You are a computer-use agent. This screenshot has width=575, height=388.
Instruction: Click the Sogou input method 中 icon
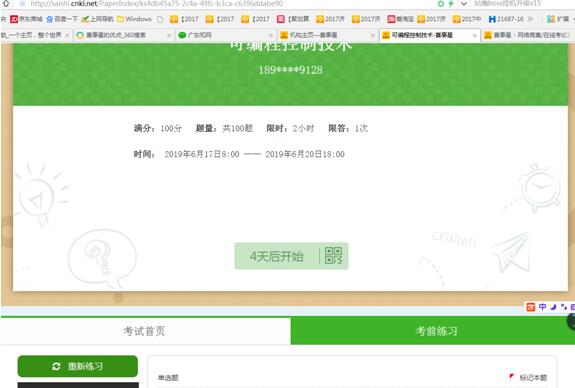point(543,307)
